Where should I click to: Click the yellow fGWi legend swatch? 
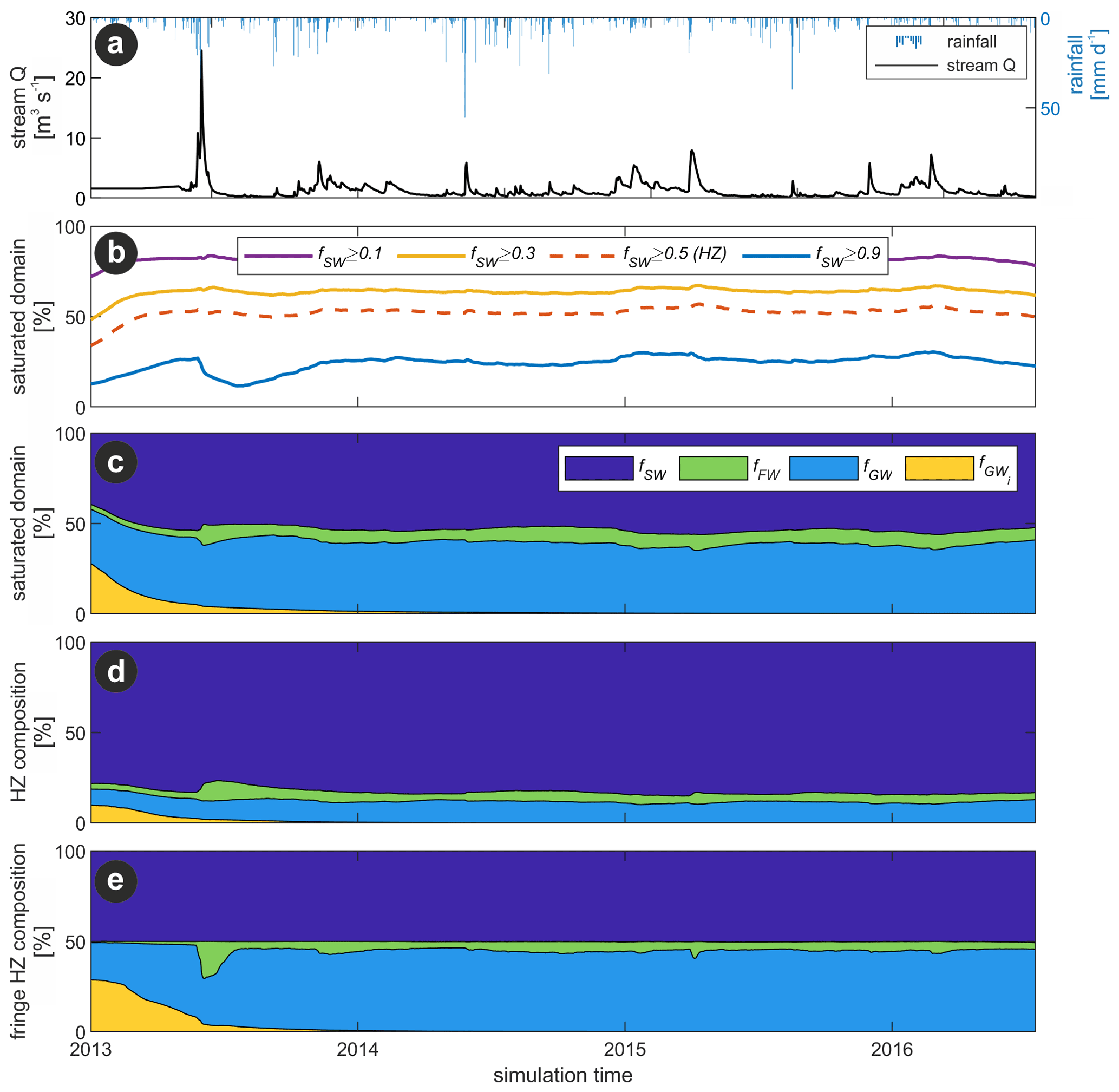coord(939,468)
